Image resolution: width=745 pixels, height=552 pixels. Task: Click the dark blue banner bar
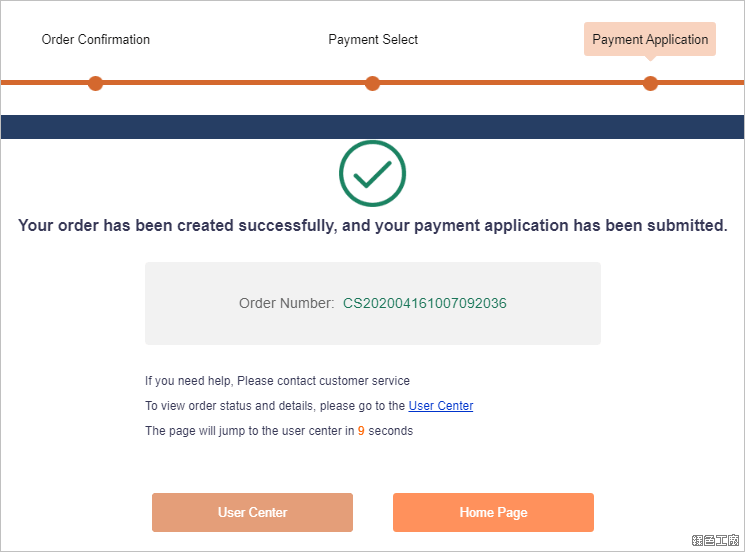click(x=372, y=127)
